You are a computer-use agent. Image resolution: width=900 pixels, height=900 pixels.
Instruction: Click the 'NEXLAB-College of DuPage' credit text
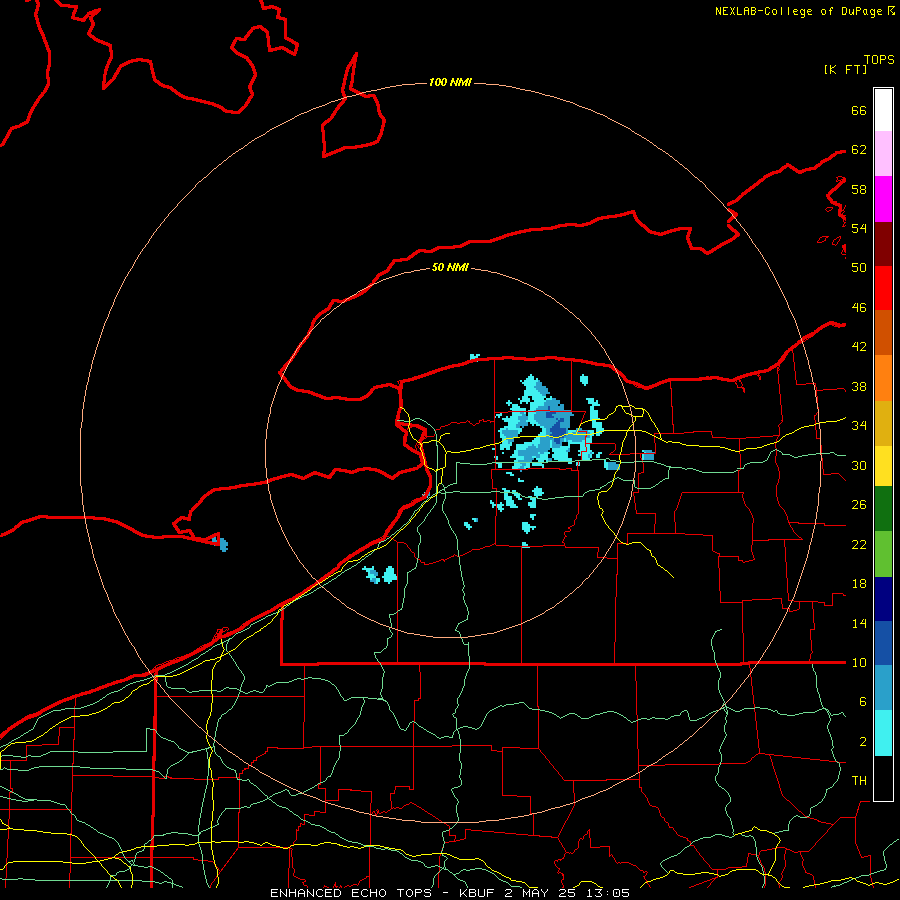tap(798, 11)
